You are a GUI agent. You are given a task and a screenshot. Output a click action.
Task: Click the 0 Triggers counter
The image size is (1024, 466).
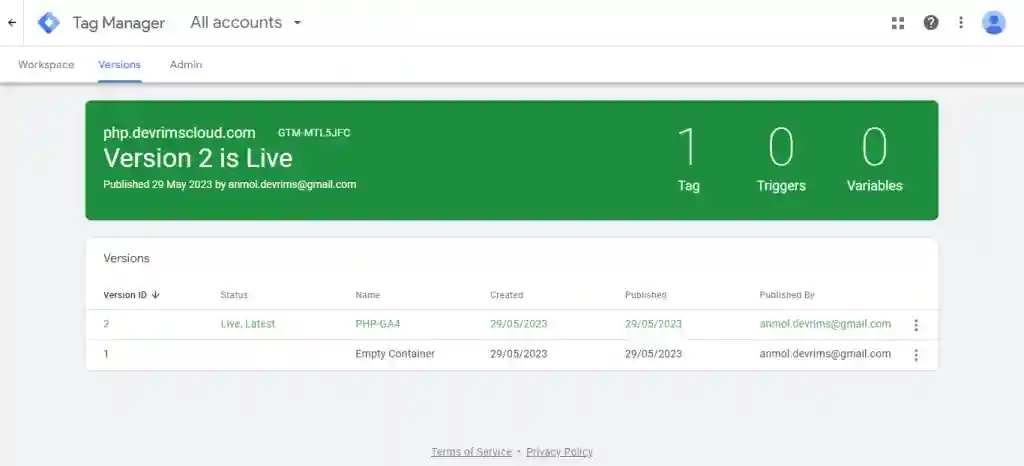[x=781, y=160]
